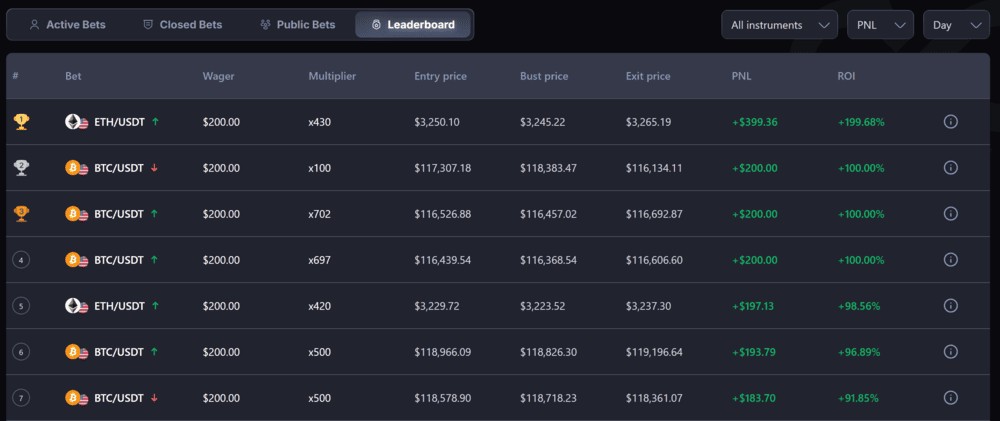Viewport: 1000px width, 421px height.
Task: Click the Ethereum coin icon in the top row
Action: tap(73, 122)
